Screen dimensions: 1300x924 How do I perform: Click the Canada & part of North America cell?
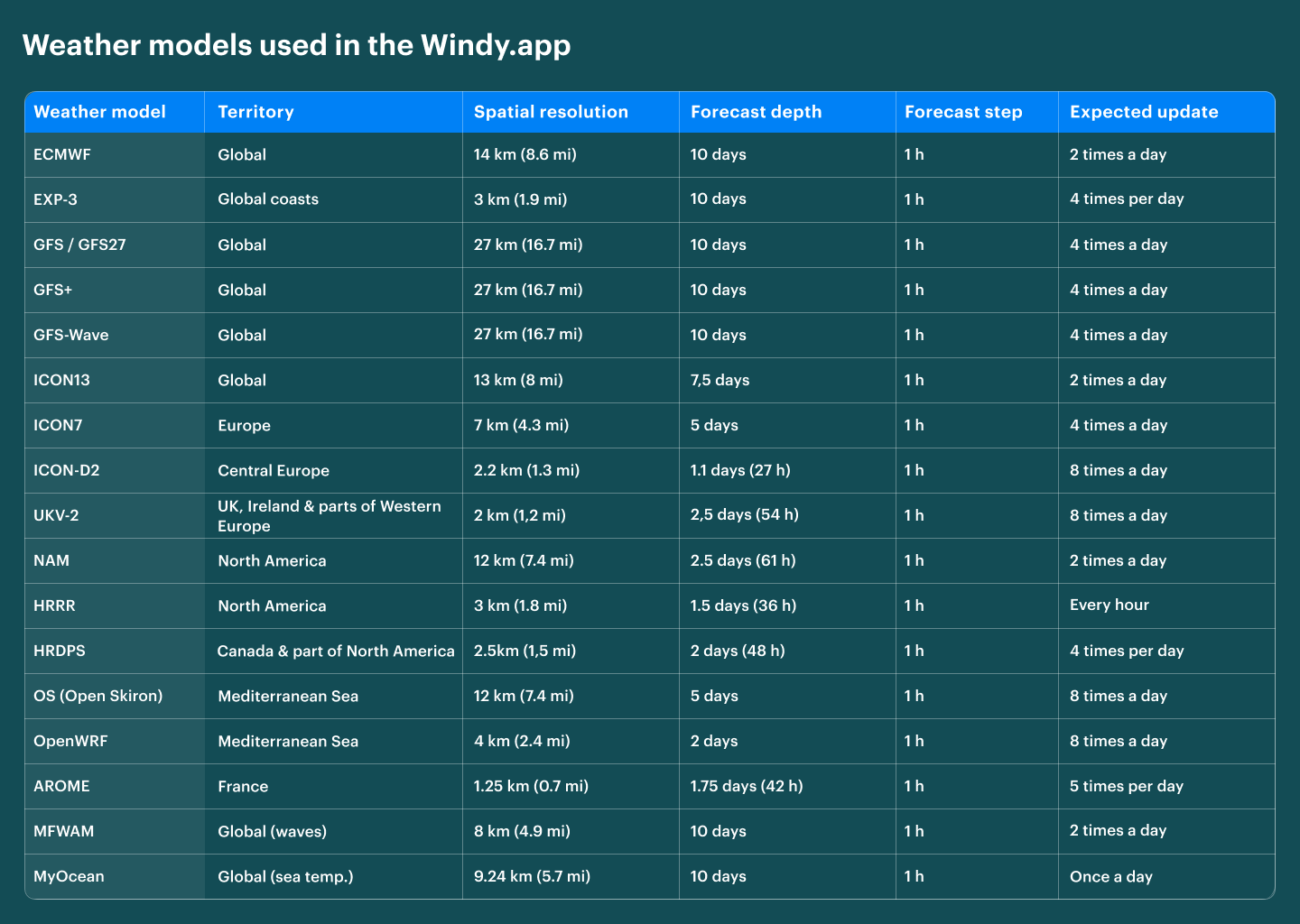point(336,651)
